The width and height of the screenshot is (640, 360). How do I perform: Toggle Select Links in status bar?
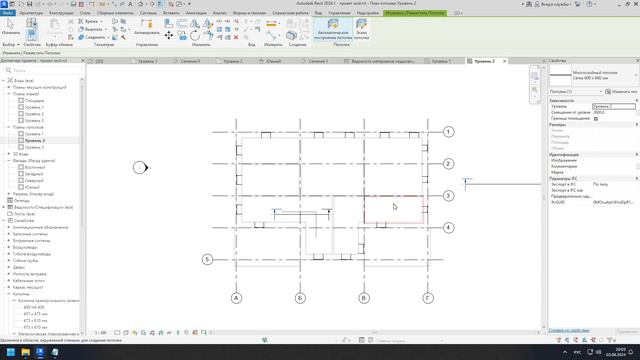(559, 340)
